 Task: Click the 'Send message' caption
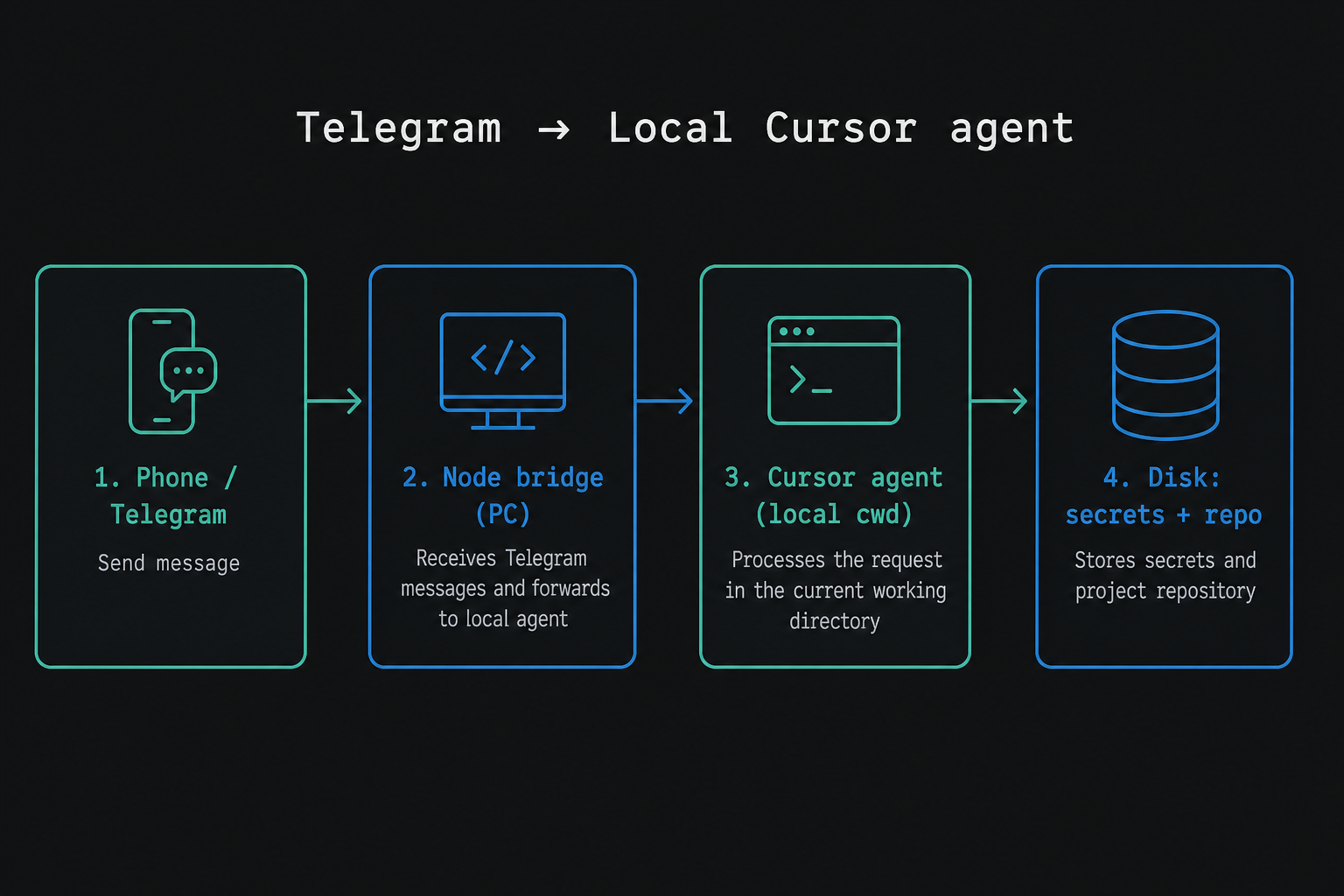[x=169, y=563]
